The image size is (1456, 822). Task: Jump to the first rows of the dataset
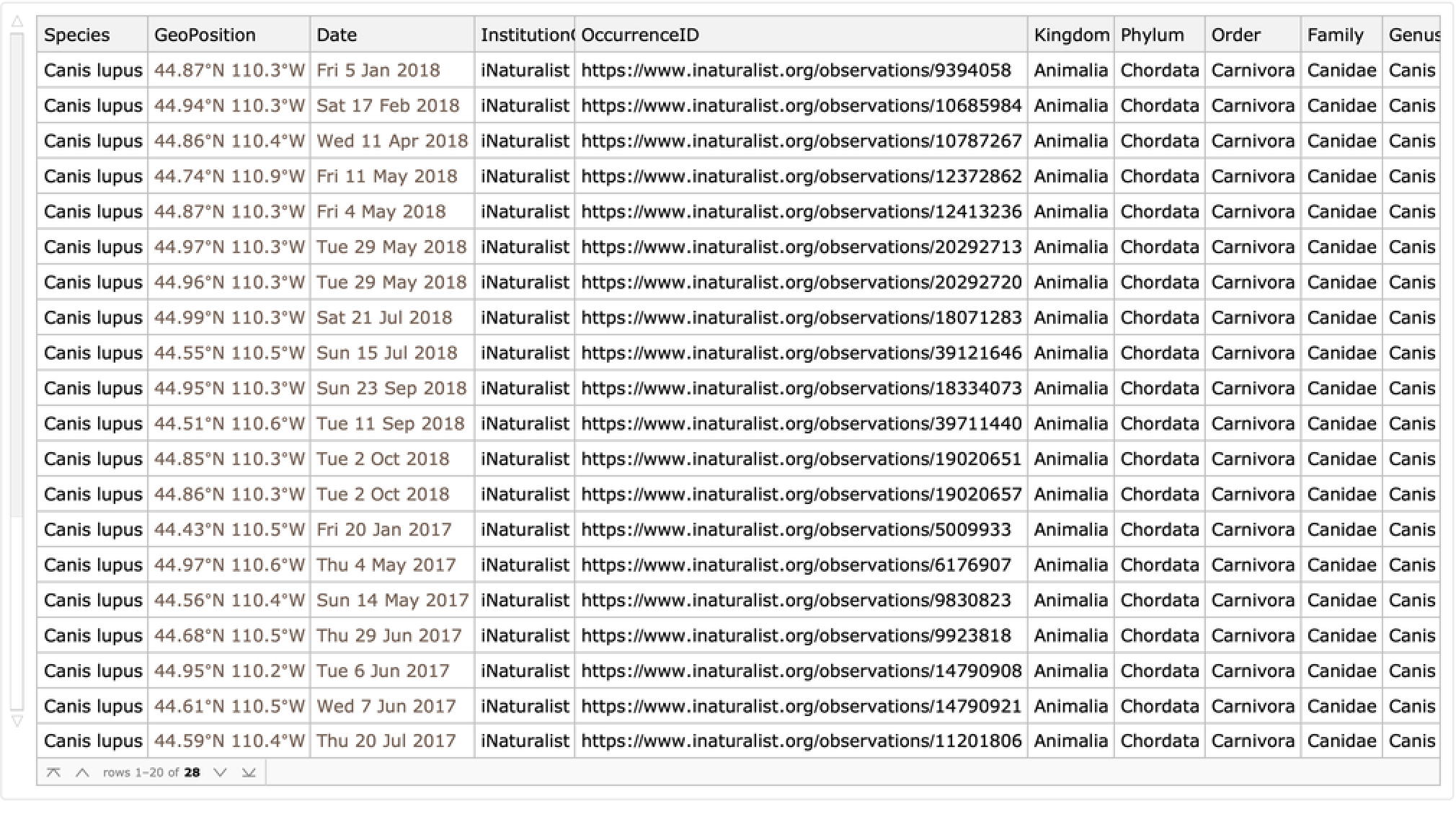click(x=53, y=773)
